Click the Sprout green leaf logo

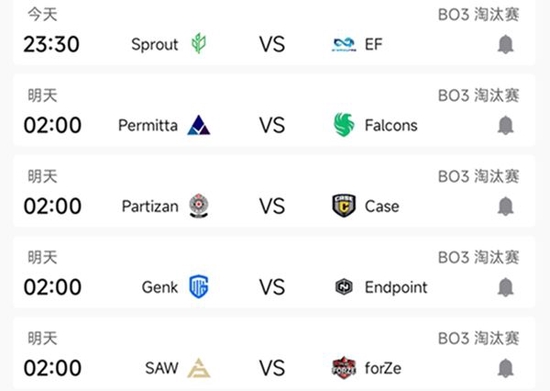tap(199, 43)
